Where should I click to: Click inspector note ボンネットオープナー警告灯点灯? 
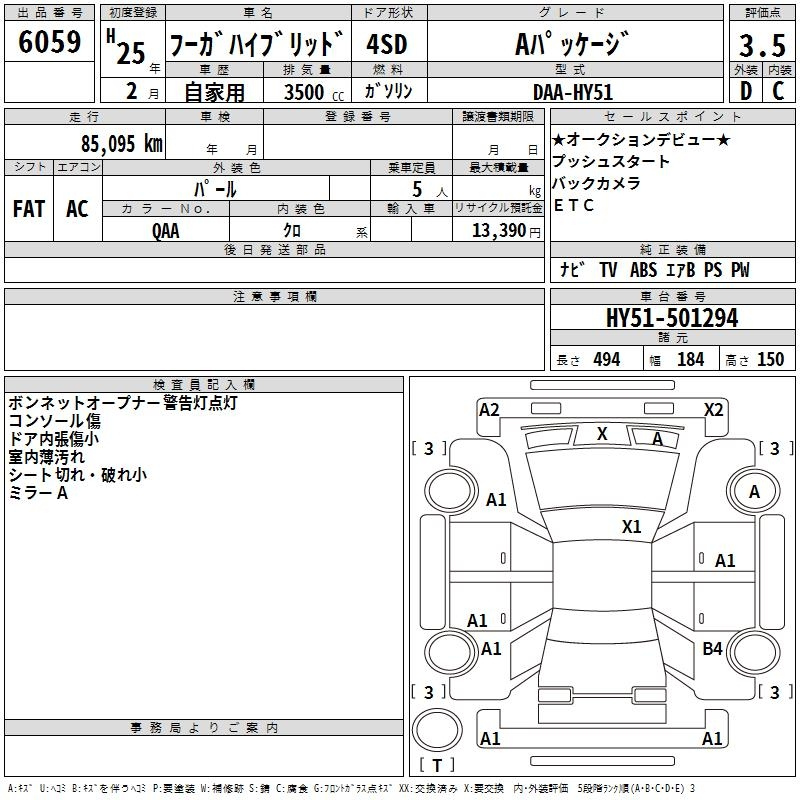[123, 403]
